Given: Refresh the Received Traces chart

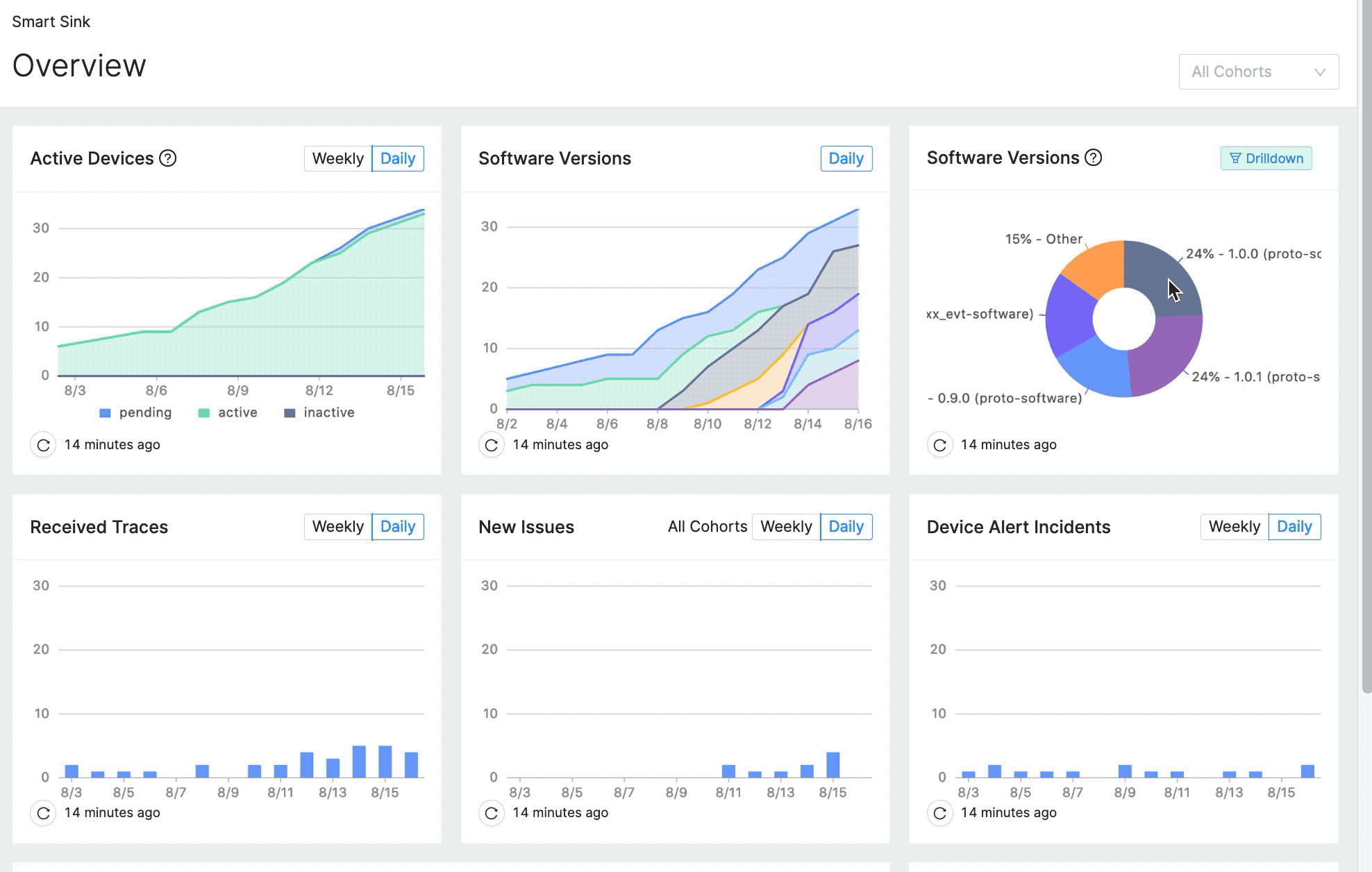Looking at the screenshot, I should (43, 813).
